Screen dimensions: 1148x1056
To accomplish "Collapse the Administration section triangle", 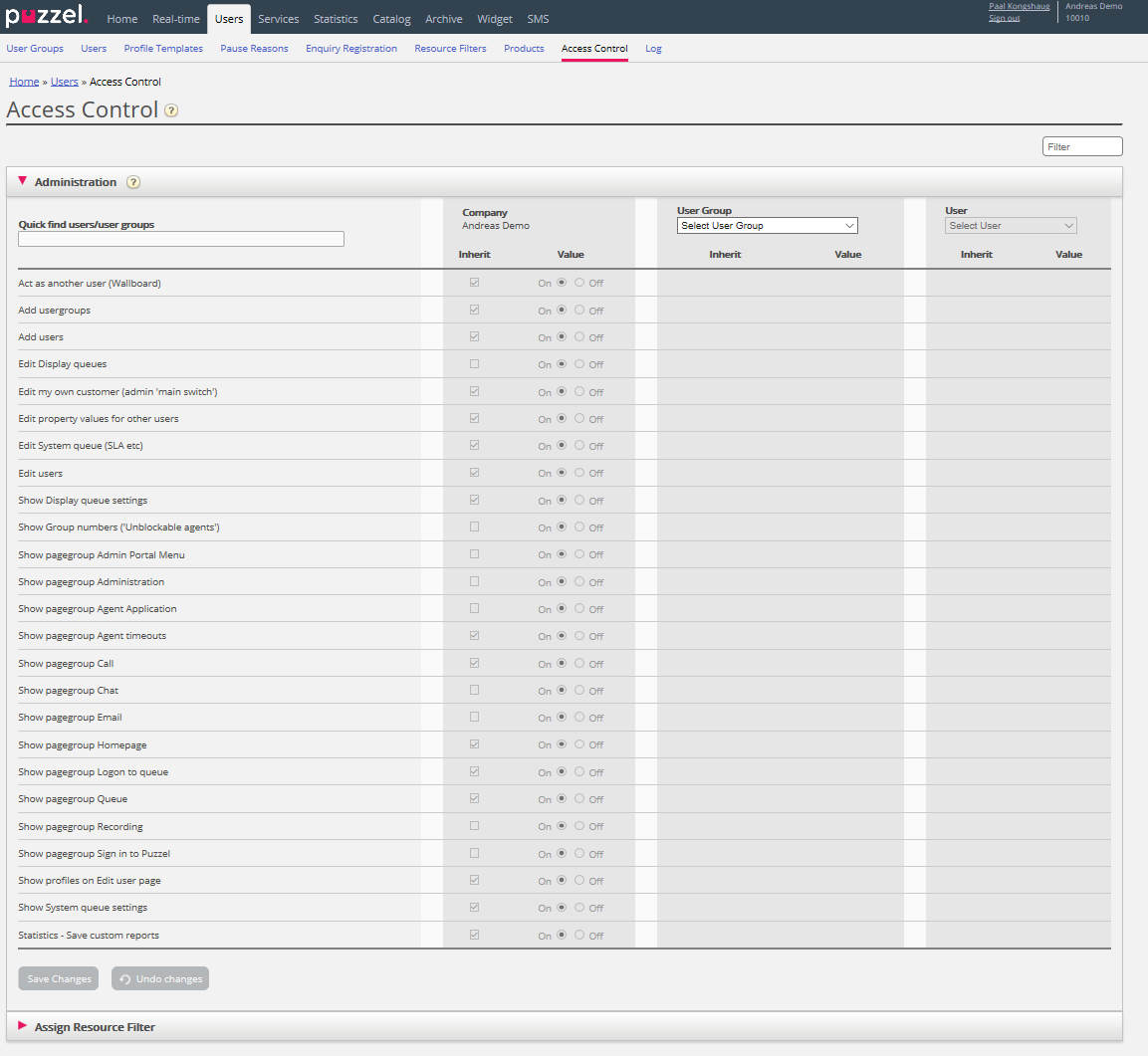I will coord(23,181).
